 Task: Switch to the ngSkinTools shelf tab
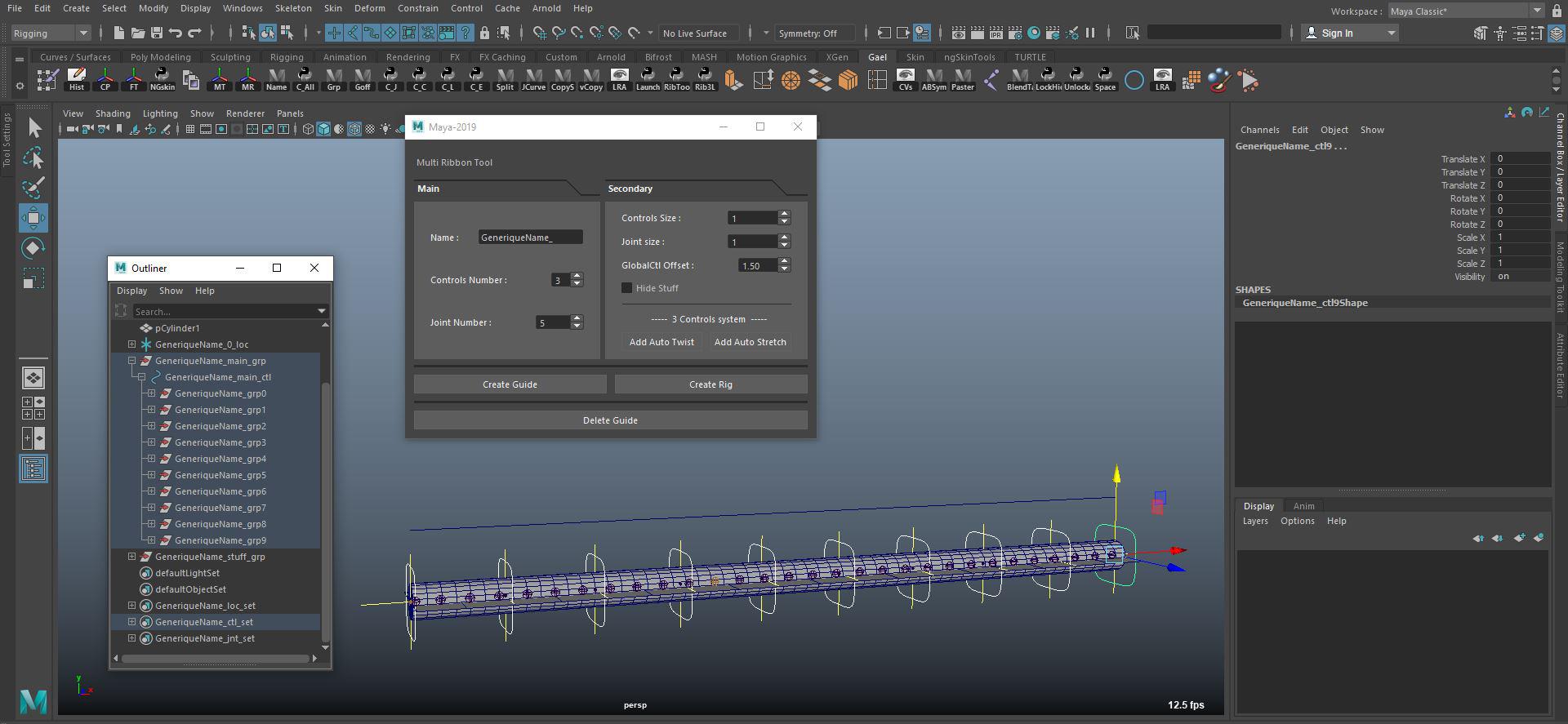[969, 57]
